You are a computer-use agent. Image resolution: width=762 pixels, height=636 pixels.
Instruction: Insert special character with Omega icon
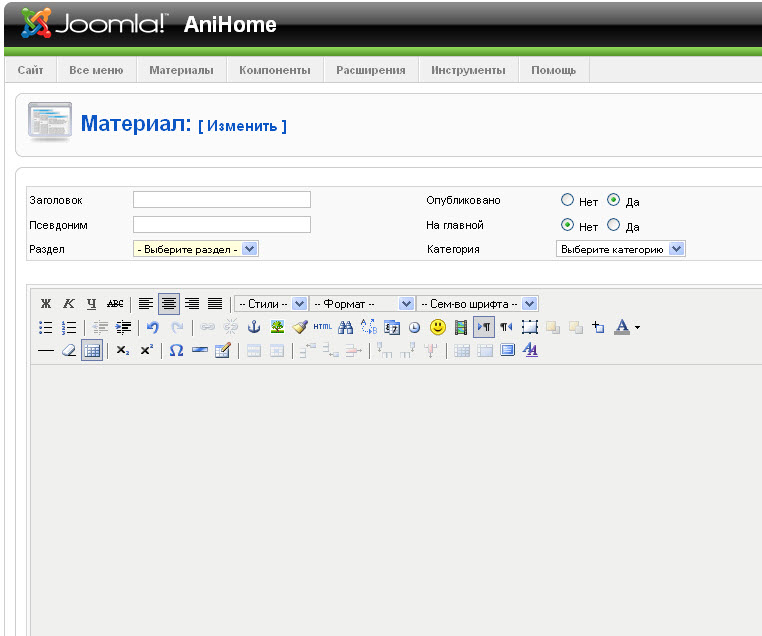coord(176,351)
